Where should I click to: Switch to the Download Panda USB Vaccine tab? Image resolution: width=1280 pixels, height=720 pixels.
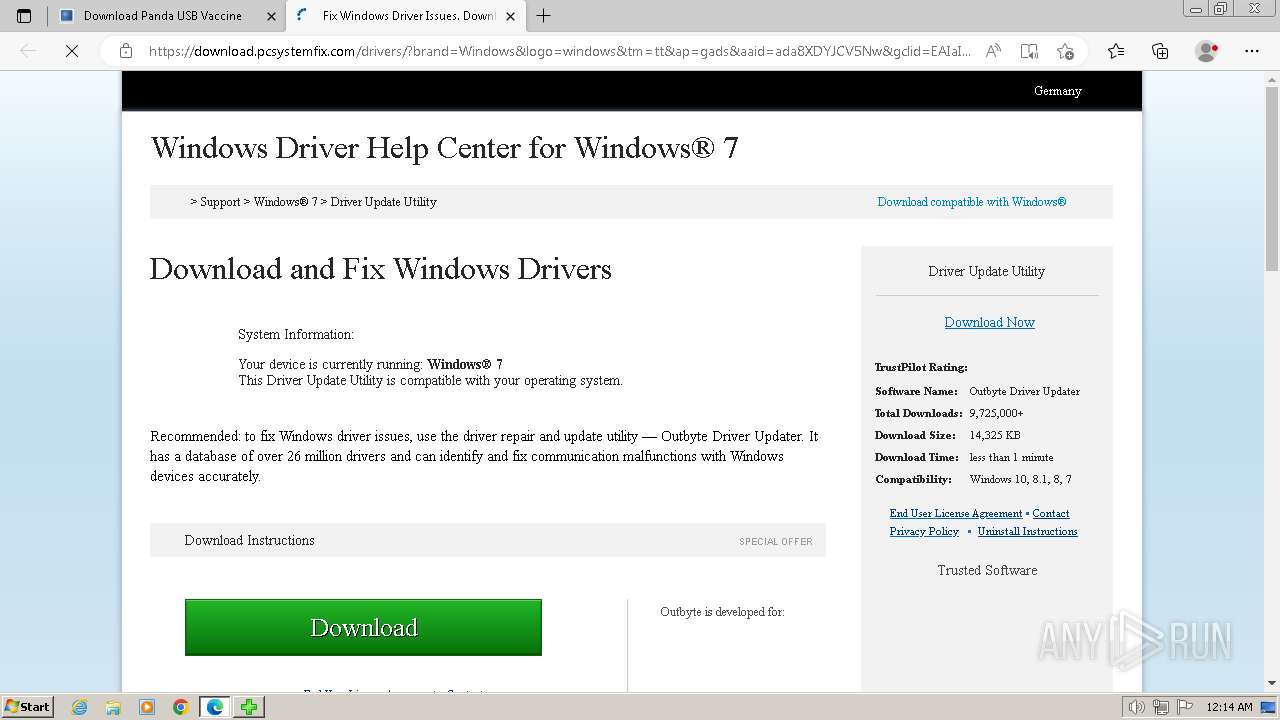tap(167, 16)
